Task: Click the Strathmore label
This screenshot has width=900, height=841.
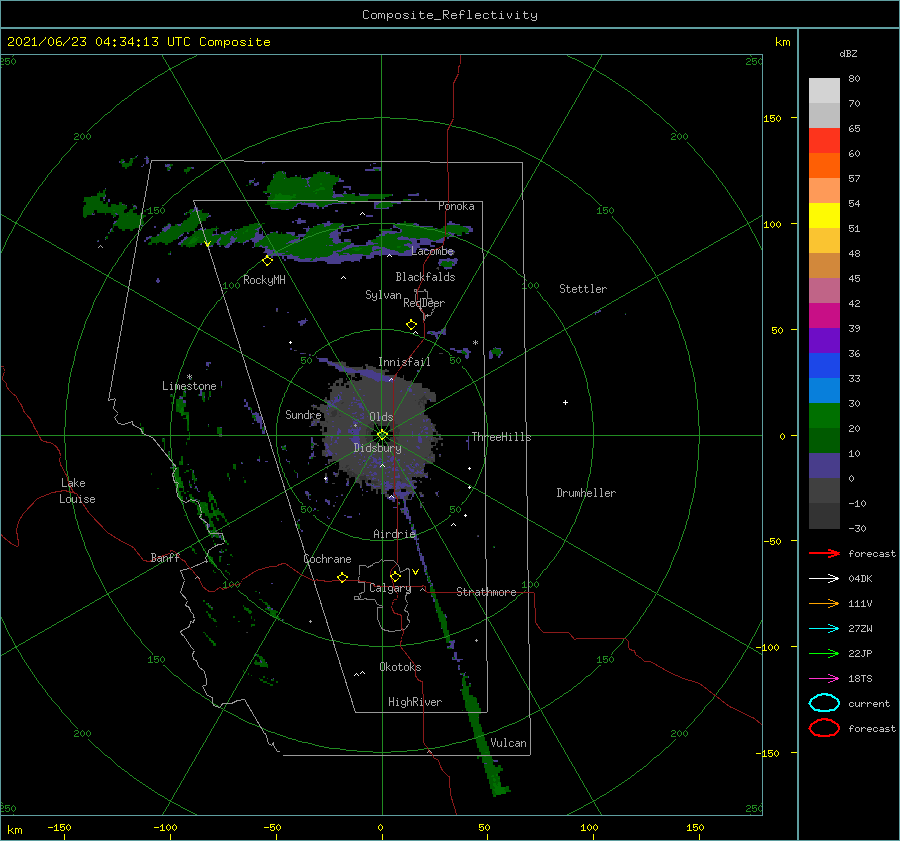Action: [486, 592]
